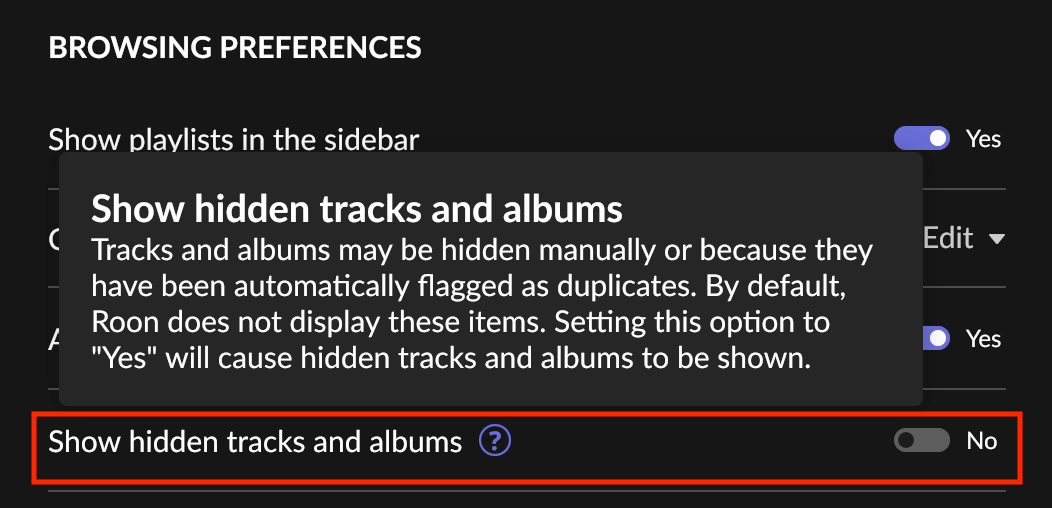Click the white knob of the playlists switch
Screen dimensions: 1052x508
click(x=938, y=139)
